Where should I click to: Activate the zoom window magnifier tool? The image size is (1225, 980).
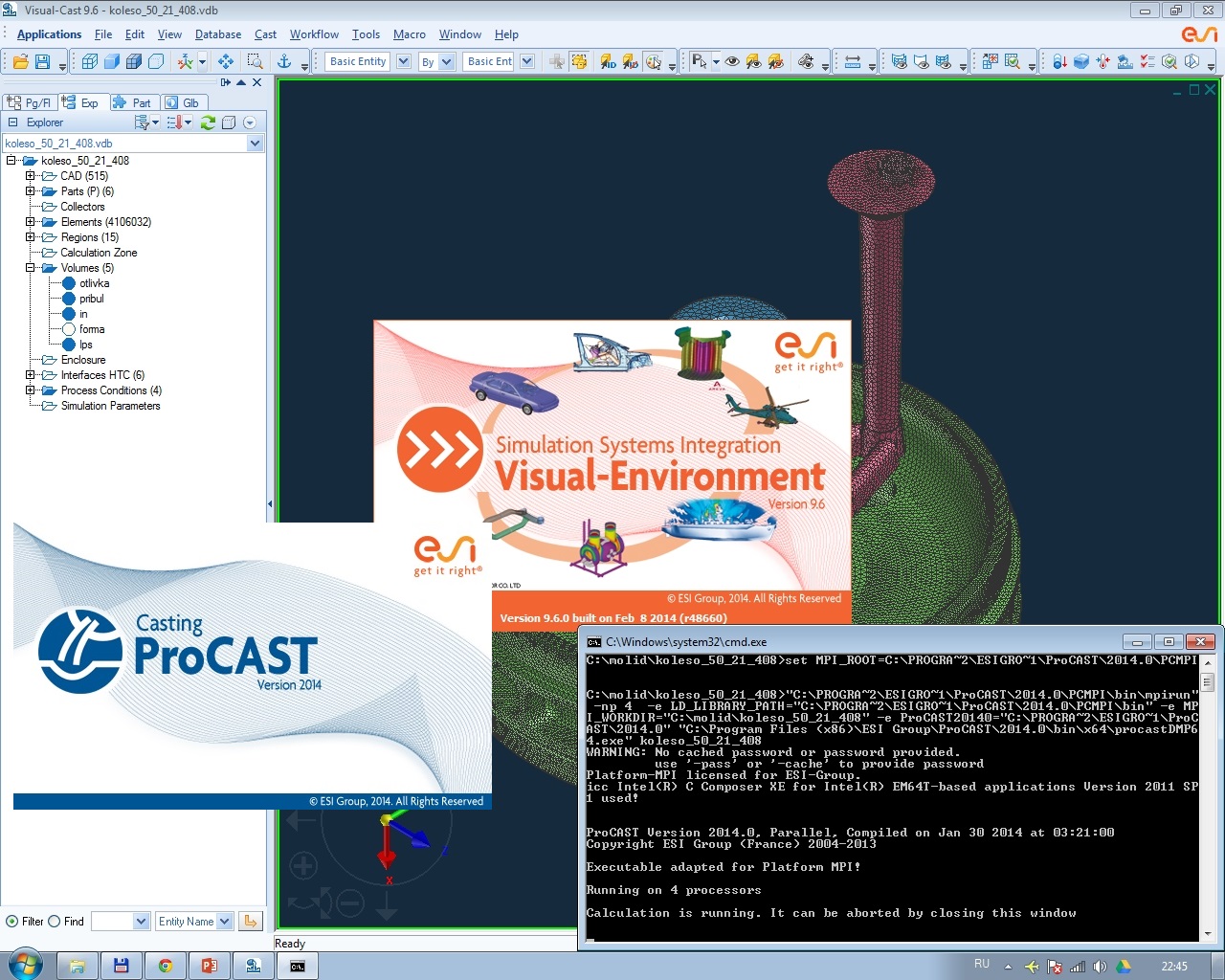pyautogui.click(x=255, y=61)
